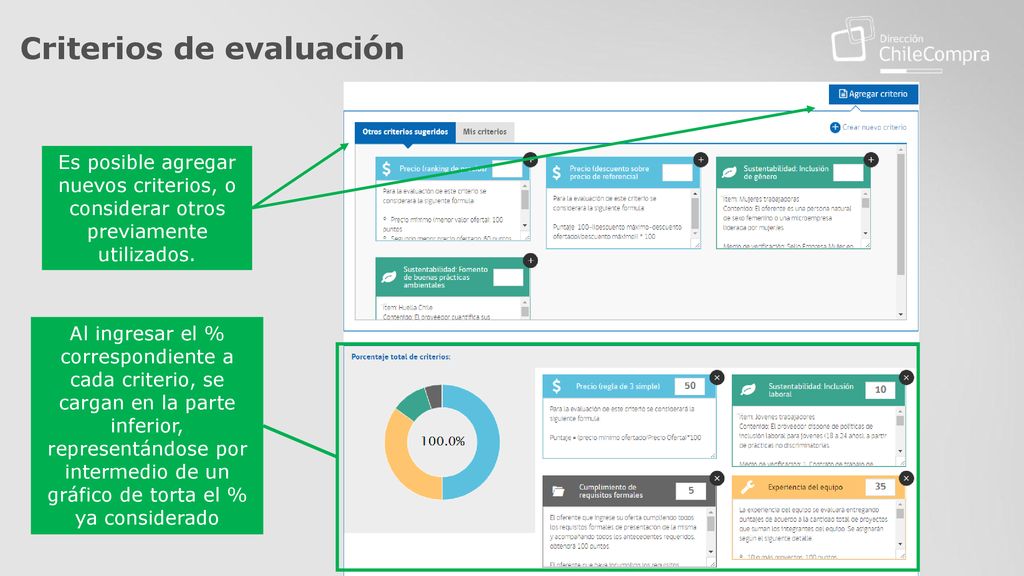This screenshot has height=576, width=1024.
Task: Click dollar icon on Precio ranking card
Action: (387, 169)
